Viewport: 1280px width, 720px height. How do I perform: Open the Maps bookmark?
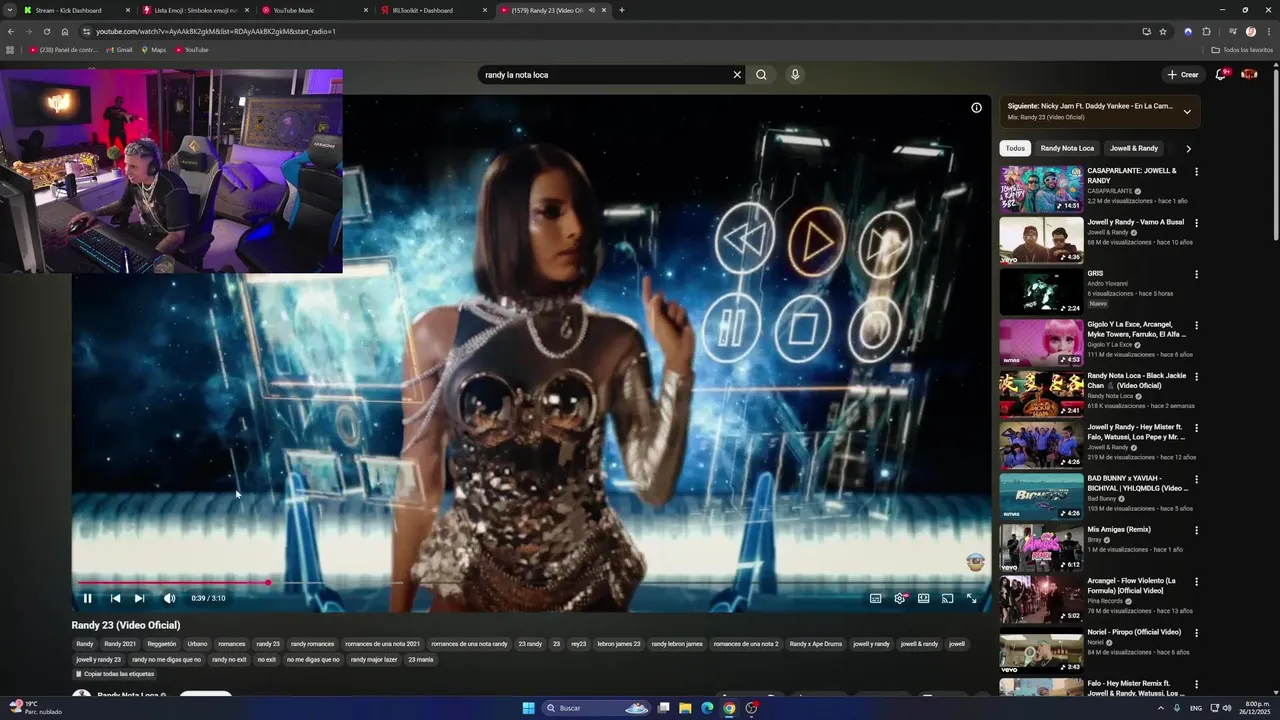(x=154, y=49)
